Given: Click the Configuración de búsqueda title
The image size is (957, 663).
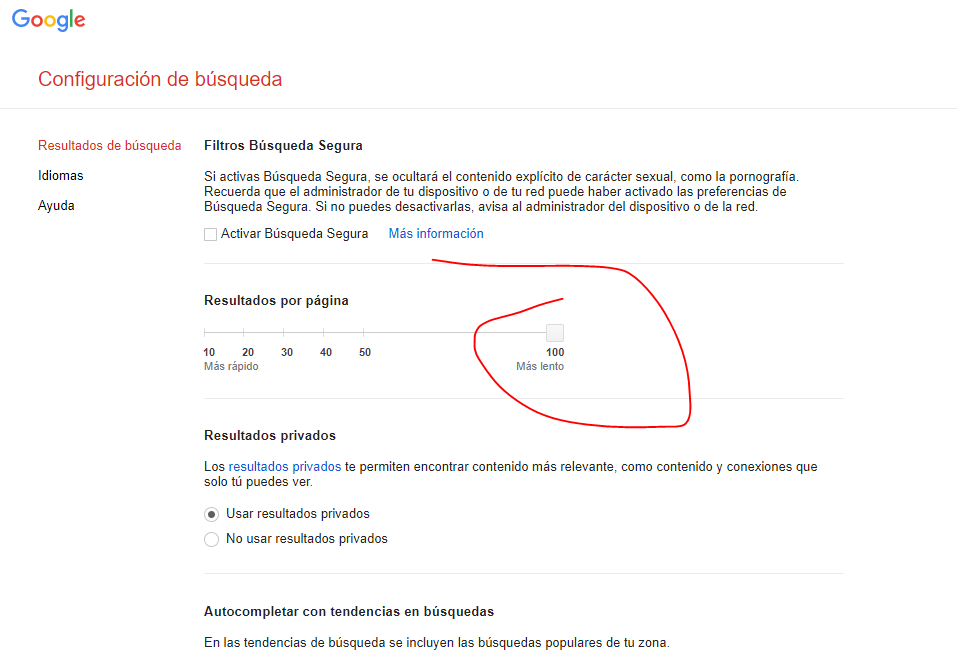Looking at the screenshot, I should [160, 79].
